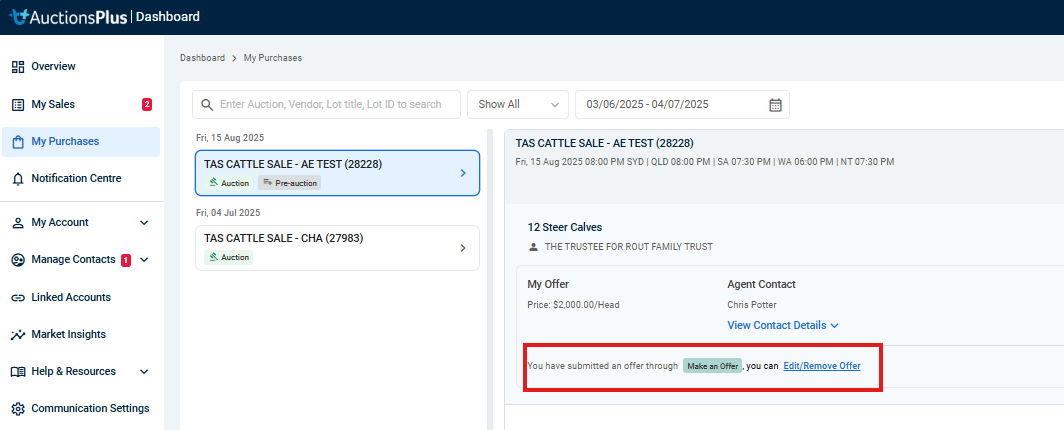Click the My Purchases breadcrumb

pos(273,58)
